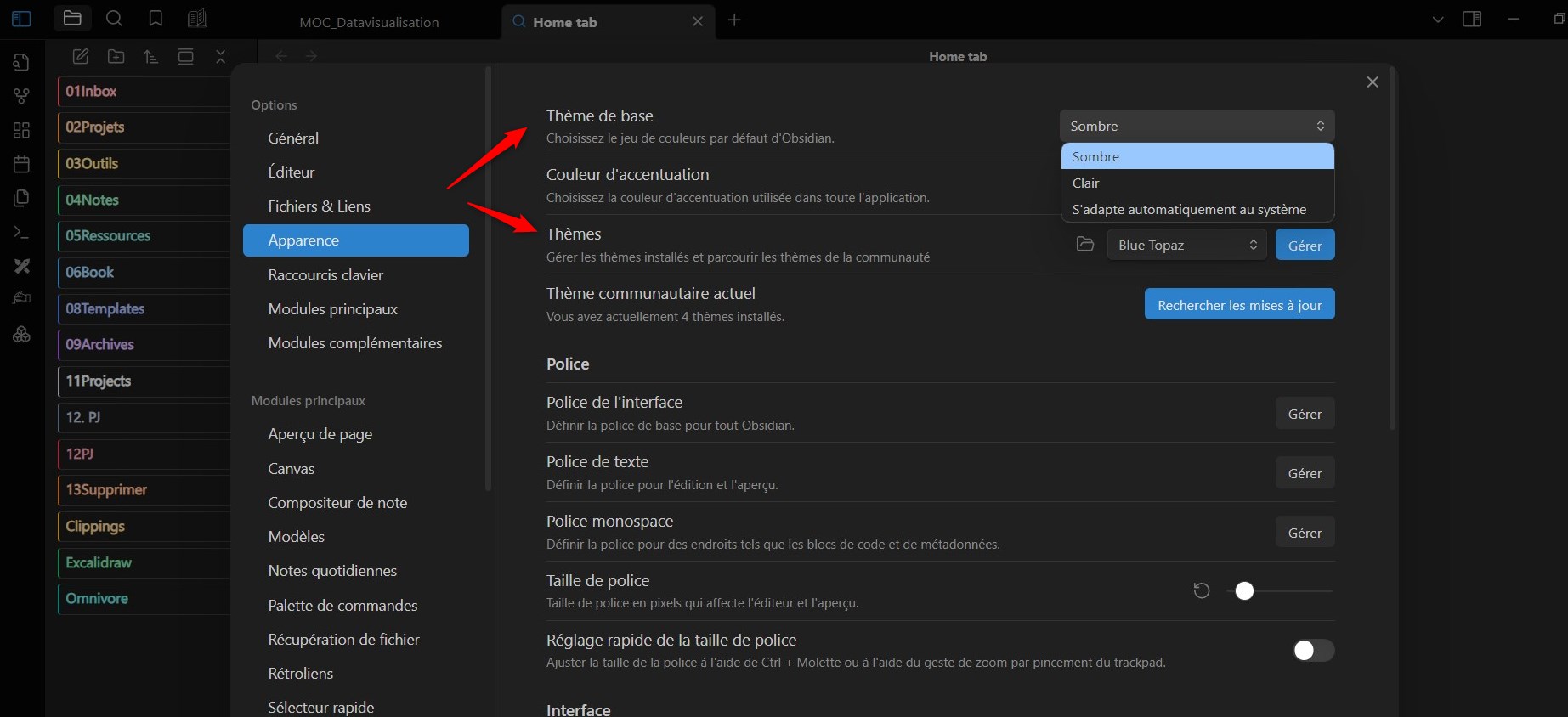Click the settings content scrollbar
1568x717 pixels.
[1392, 248]
